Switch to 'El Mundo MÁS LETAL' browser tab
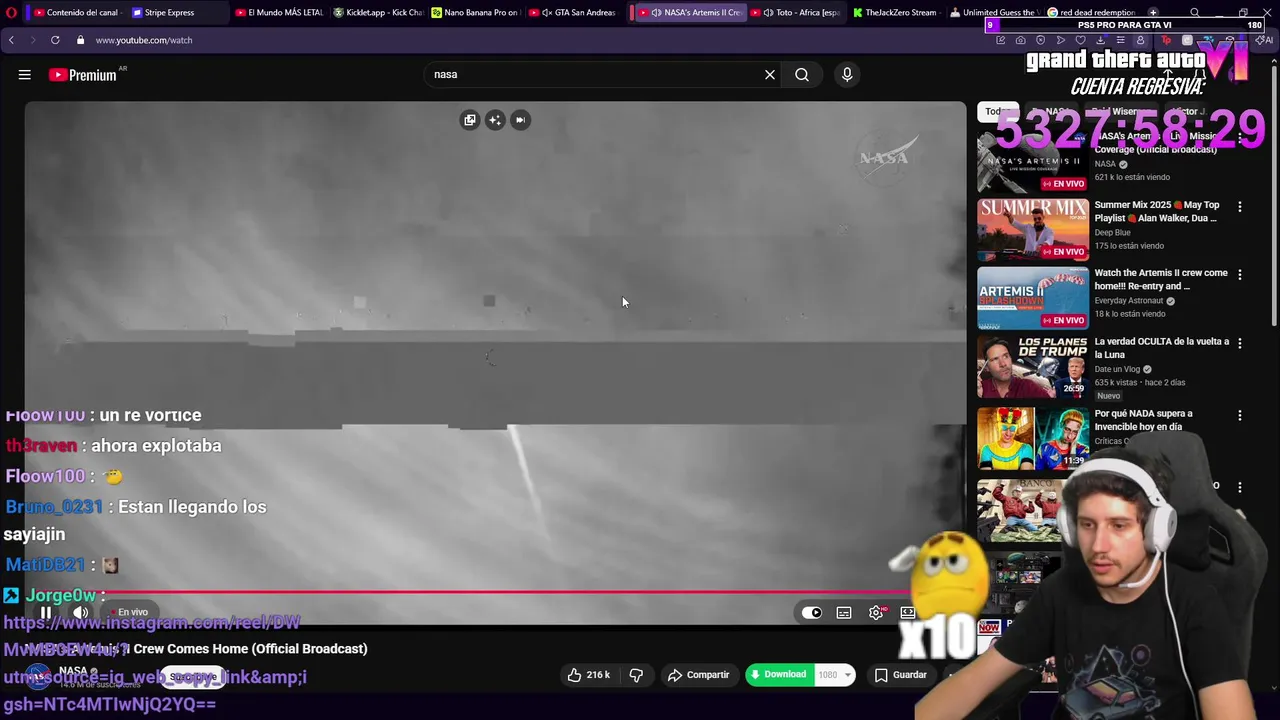Viewport: 1280px width, 720px height. tap(278, 12)
